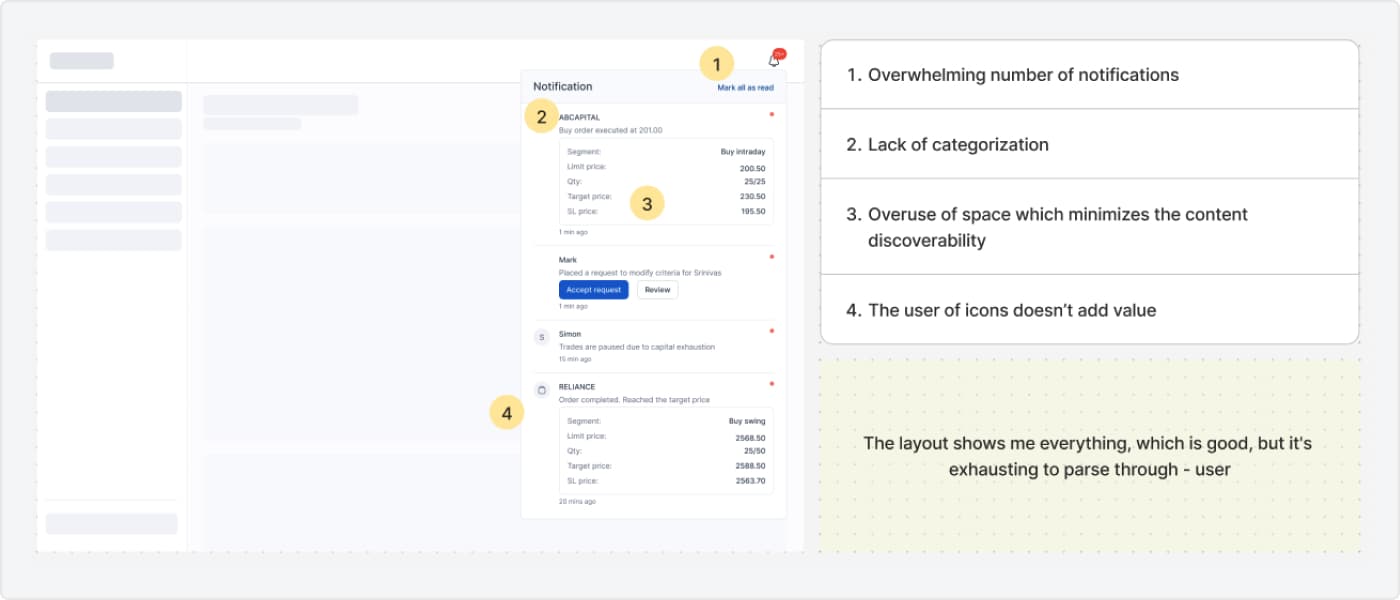The height and width of the screenshot is (600, 1400).
Task: Click the SL price value 195.50
Action: pos(753,211)
